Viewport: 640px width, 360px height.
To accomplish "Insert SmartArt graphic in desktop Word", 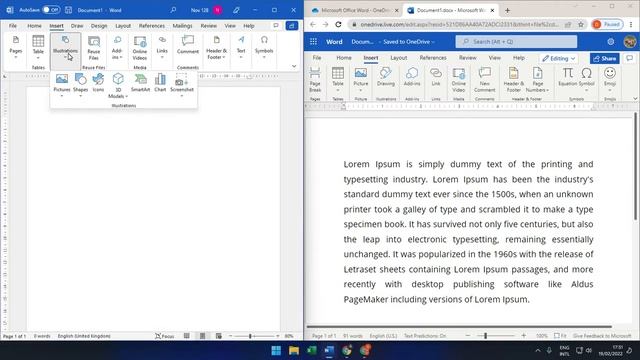I will coord(140,82).
